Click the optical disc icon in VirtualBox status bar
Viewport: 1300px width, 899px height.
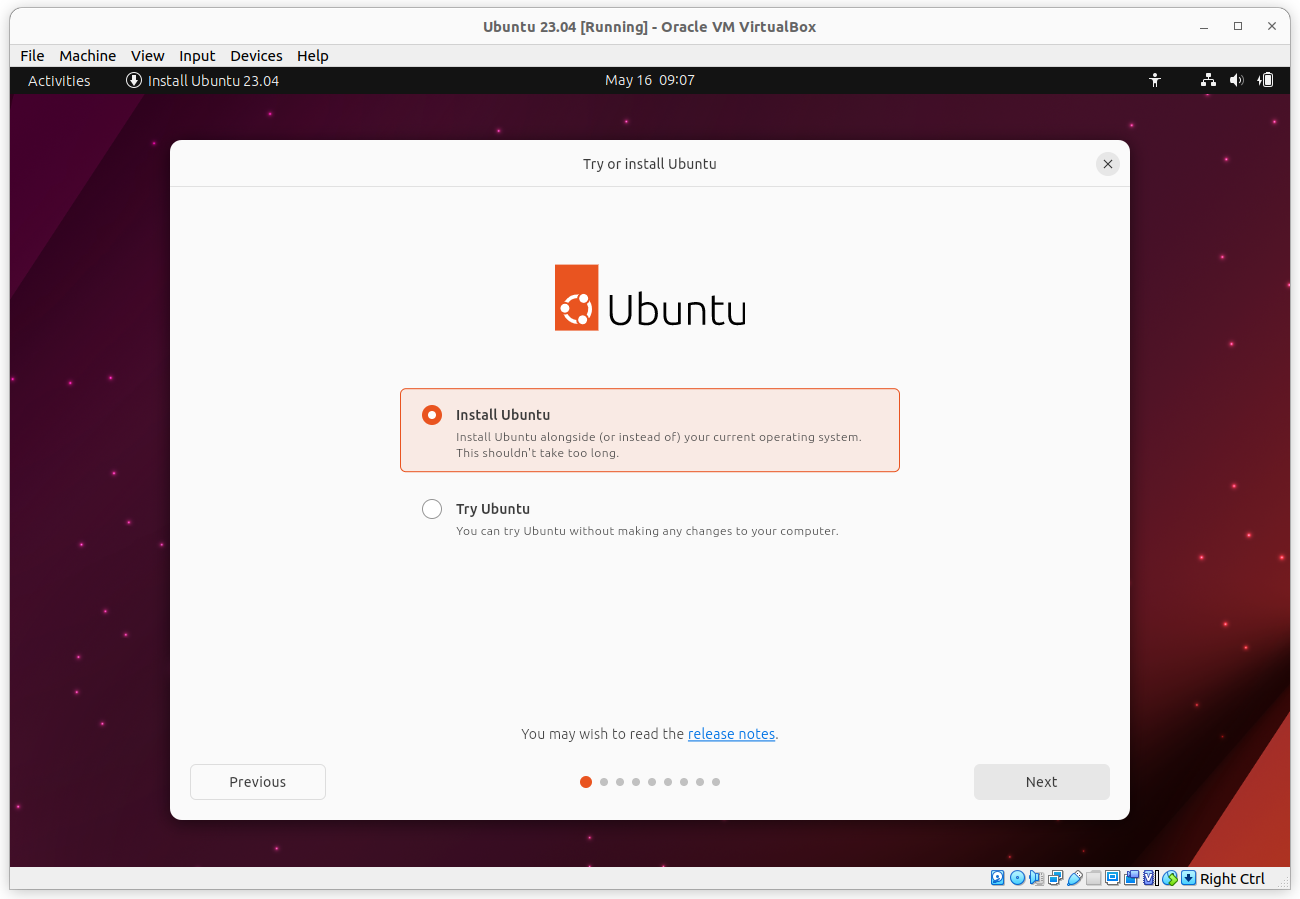point(1017,878)
